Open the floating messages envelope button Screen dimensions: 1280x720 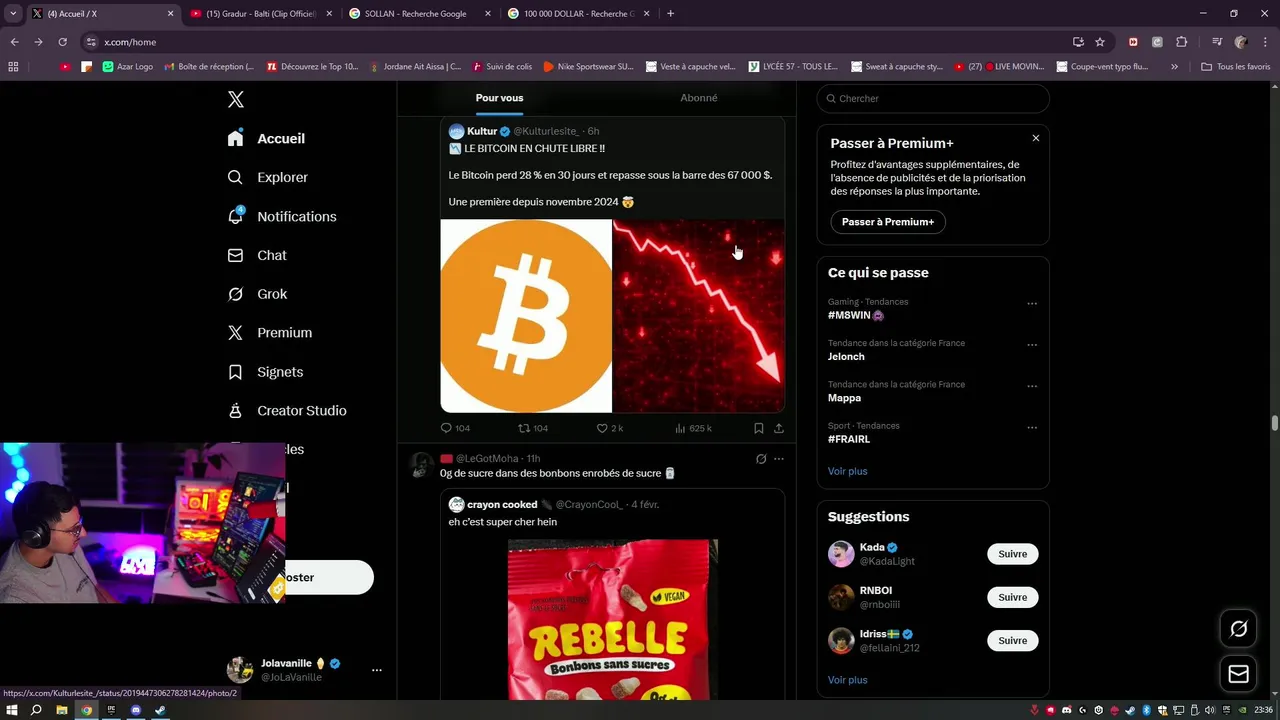1238,674
